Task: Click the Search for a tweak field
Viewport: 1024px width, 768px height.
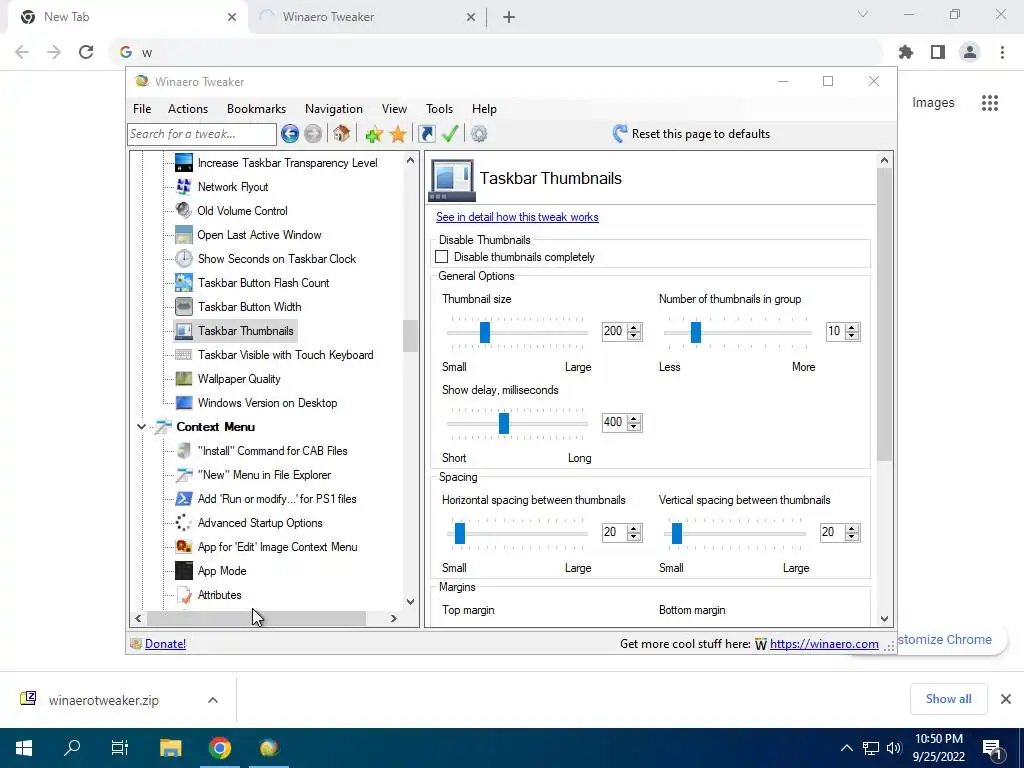Action: [x=202, y=134]
